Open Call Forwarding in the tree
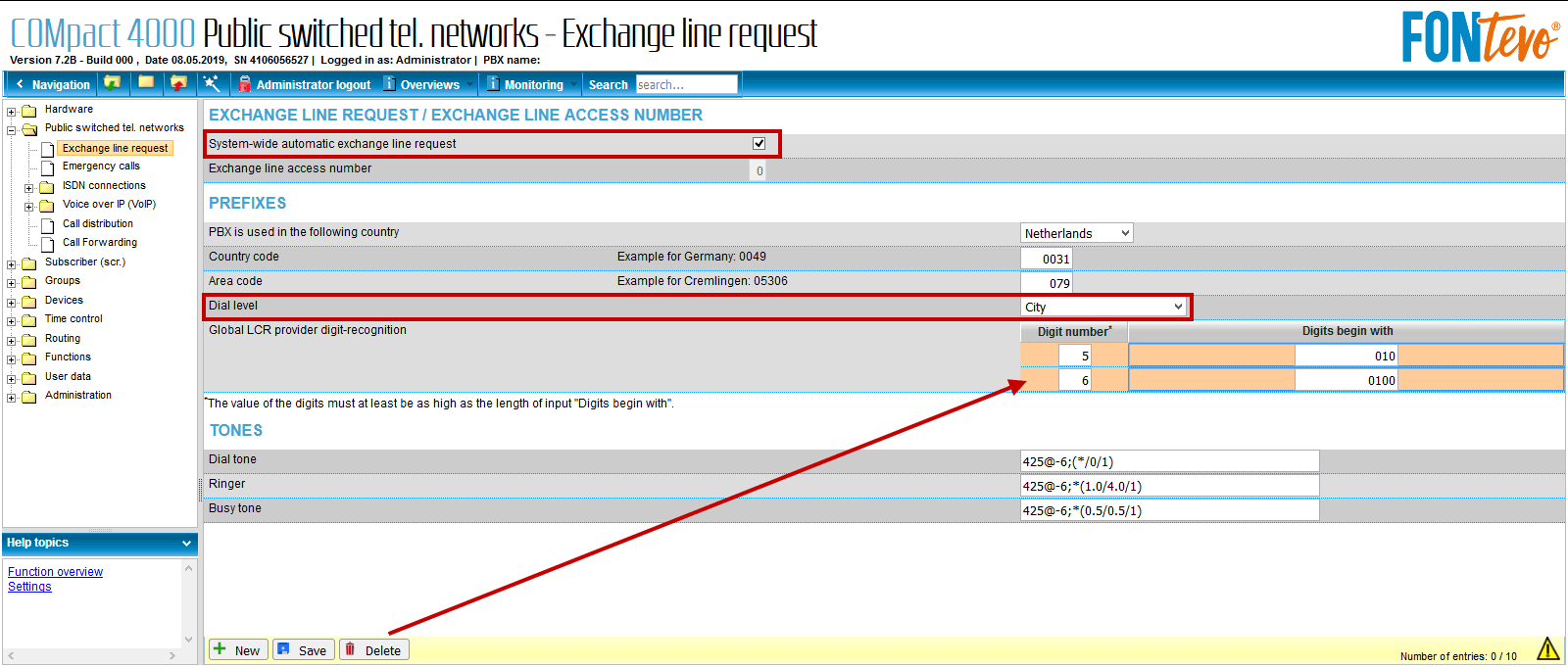This screenshot has height=667, width=1568. [100, 243]
